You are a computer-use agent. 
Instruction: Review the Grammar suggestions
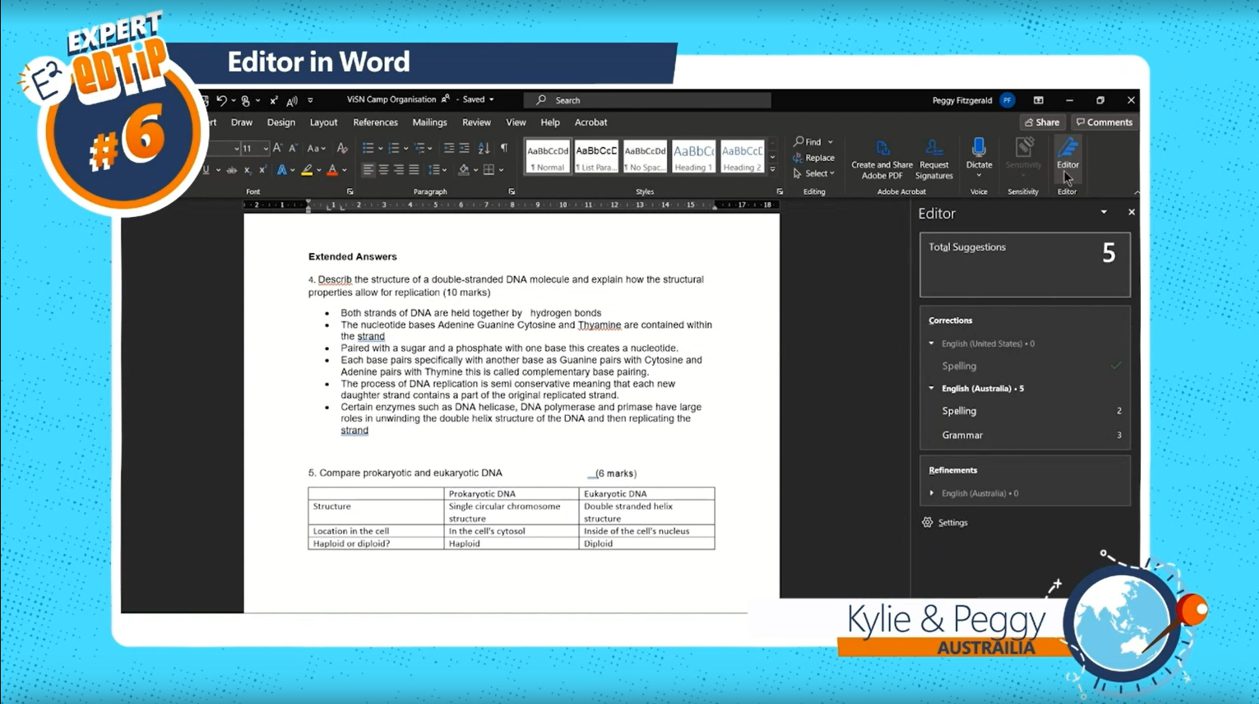click(x=1025, y=435)
